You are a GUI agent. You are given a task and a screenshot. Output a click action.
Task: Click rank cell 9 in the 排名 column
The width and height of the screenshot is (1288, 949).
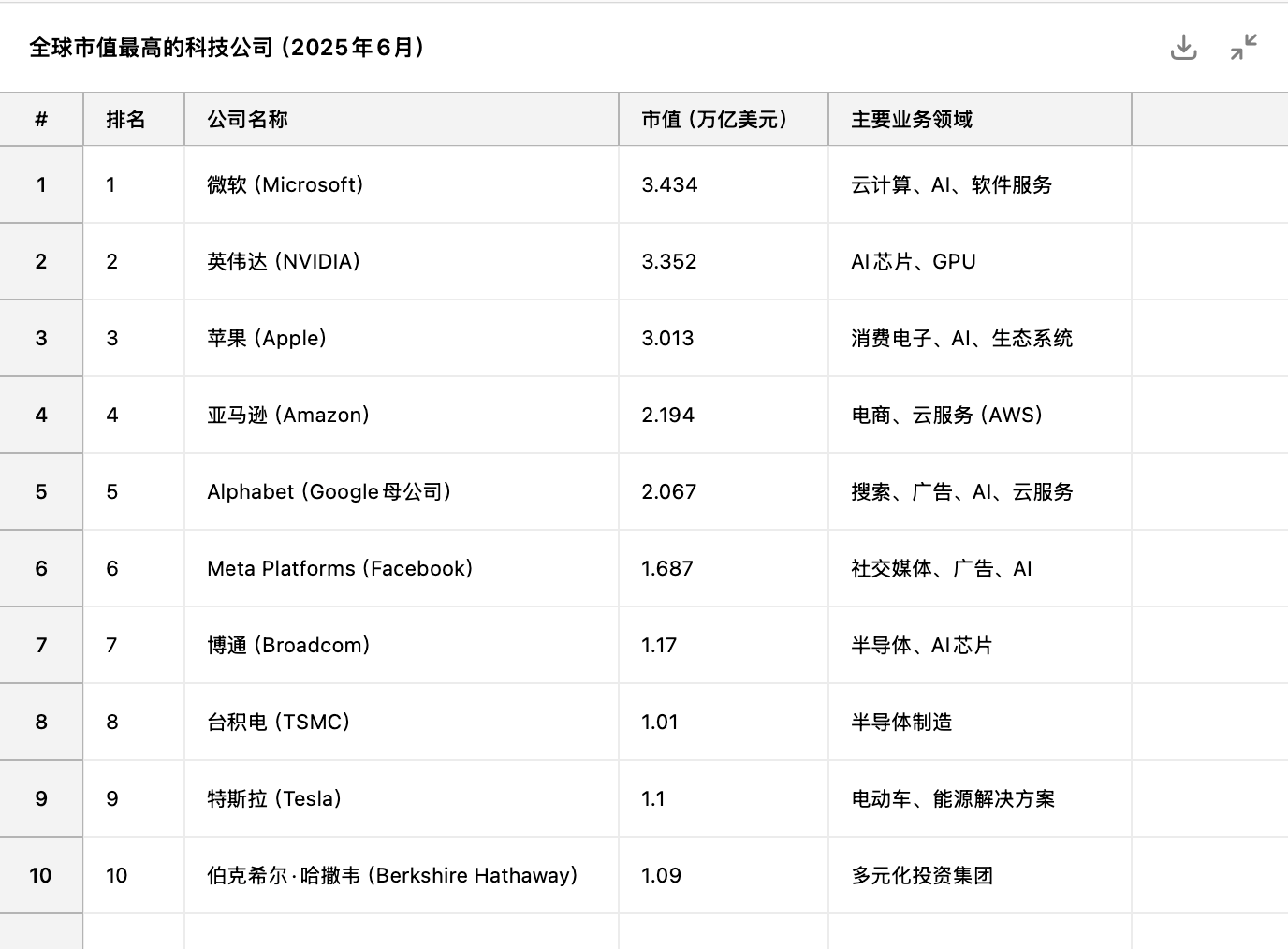pyautogui.click(x=134, y=798)
